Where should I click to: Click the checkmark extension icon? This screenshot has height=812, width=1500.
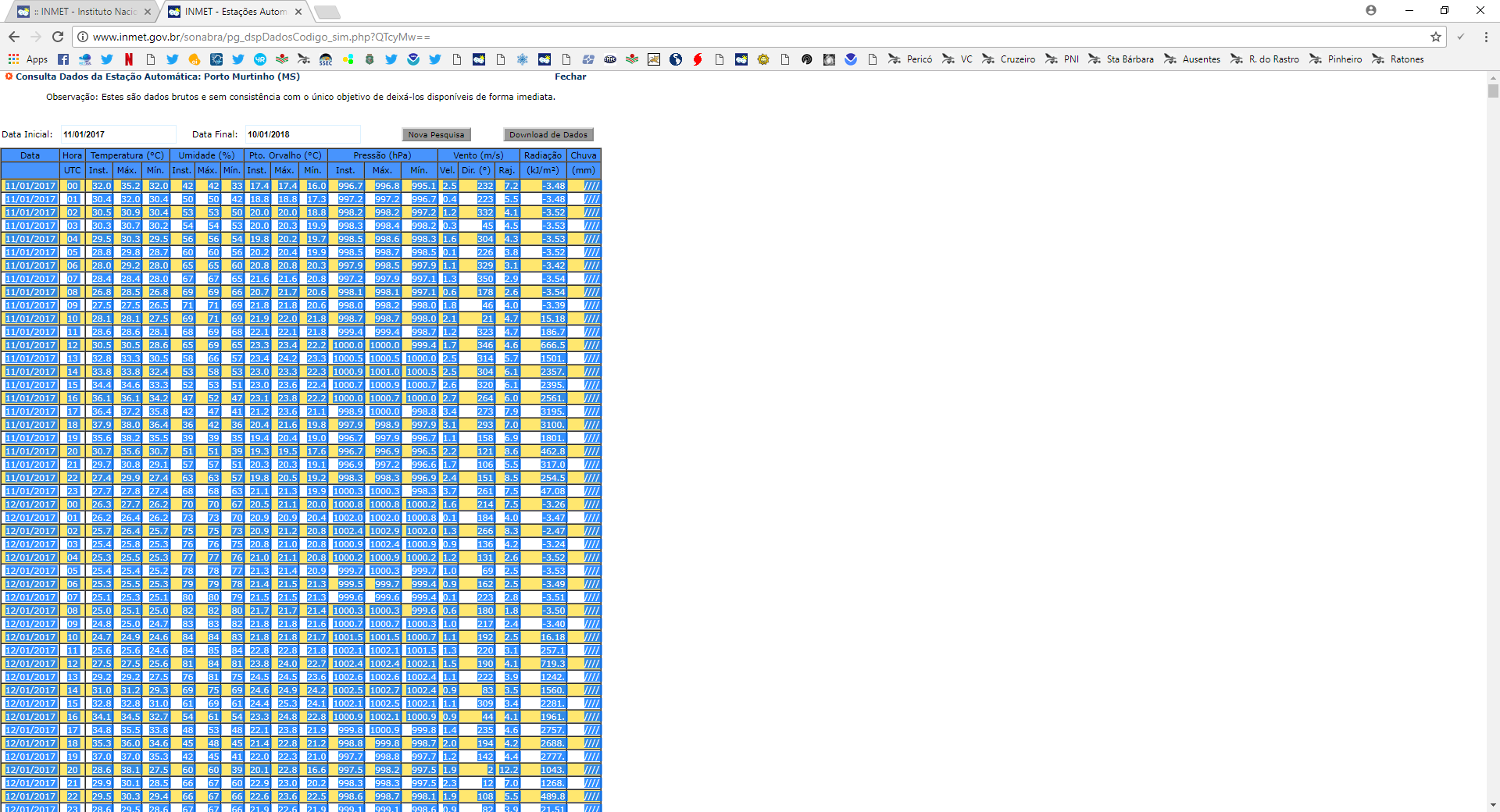(1461, 37)
